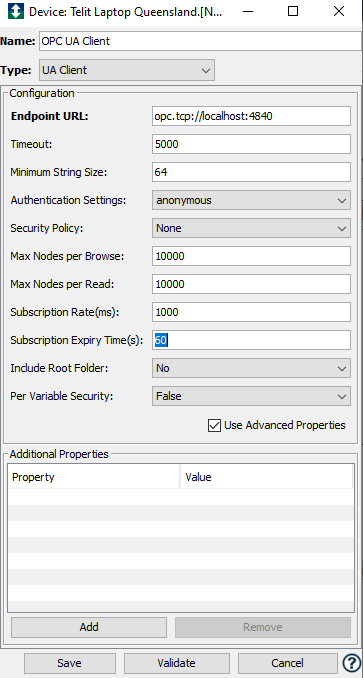Screen dimensions: 363x678
Task: Click the Subscription Rate(ms) field
Action: point(251,312)
